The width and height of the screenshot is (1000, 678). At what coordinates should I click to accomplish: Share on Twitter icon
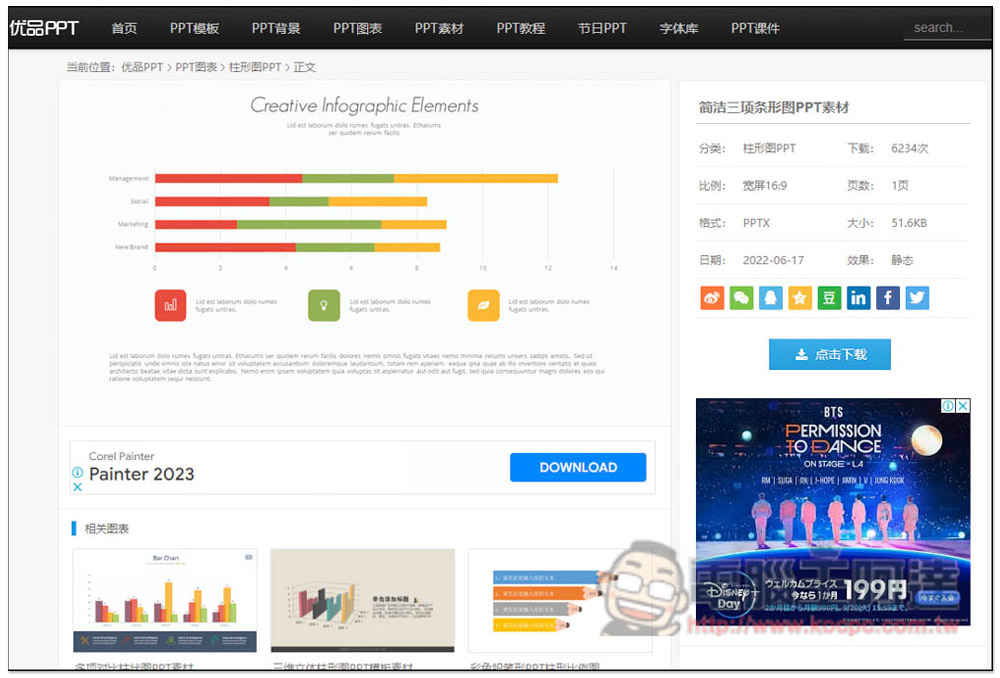click(917, 298)
